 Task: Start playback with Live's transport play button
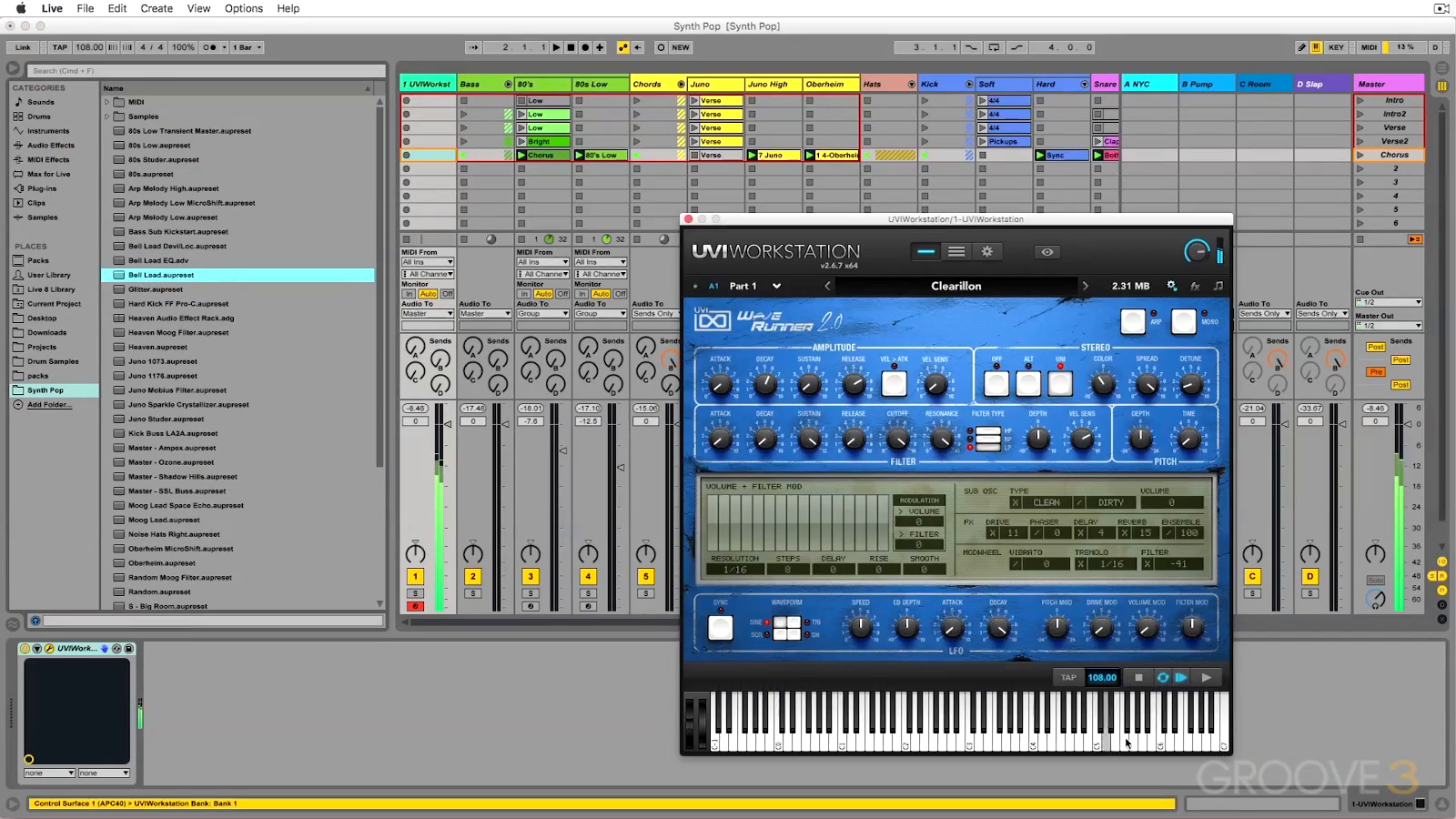(x=556, y=47)
